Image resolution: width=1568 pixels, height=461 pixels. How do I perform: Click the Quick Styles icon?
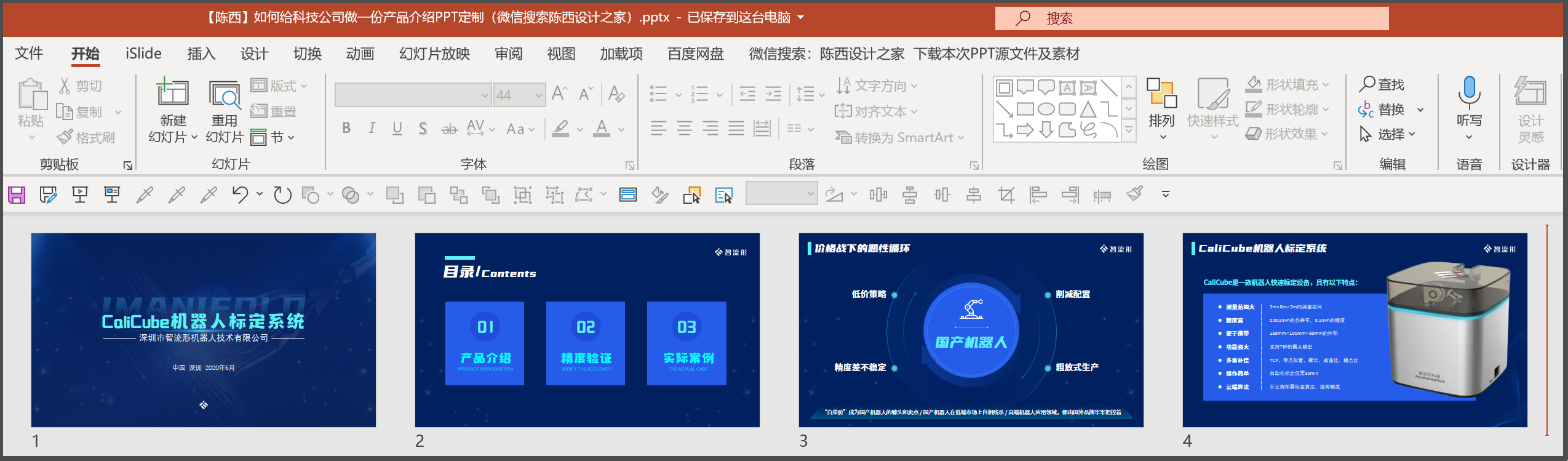pyautogui.click(x=1212, y=93)
